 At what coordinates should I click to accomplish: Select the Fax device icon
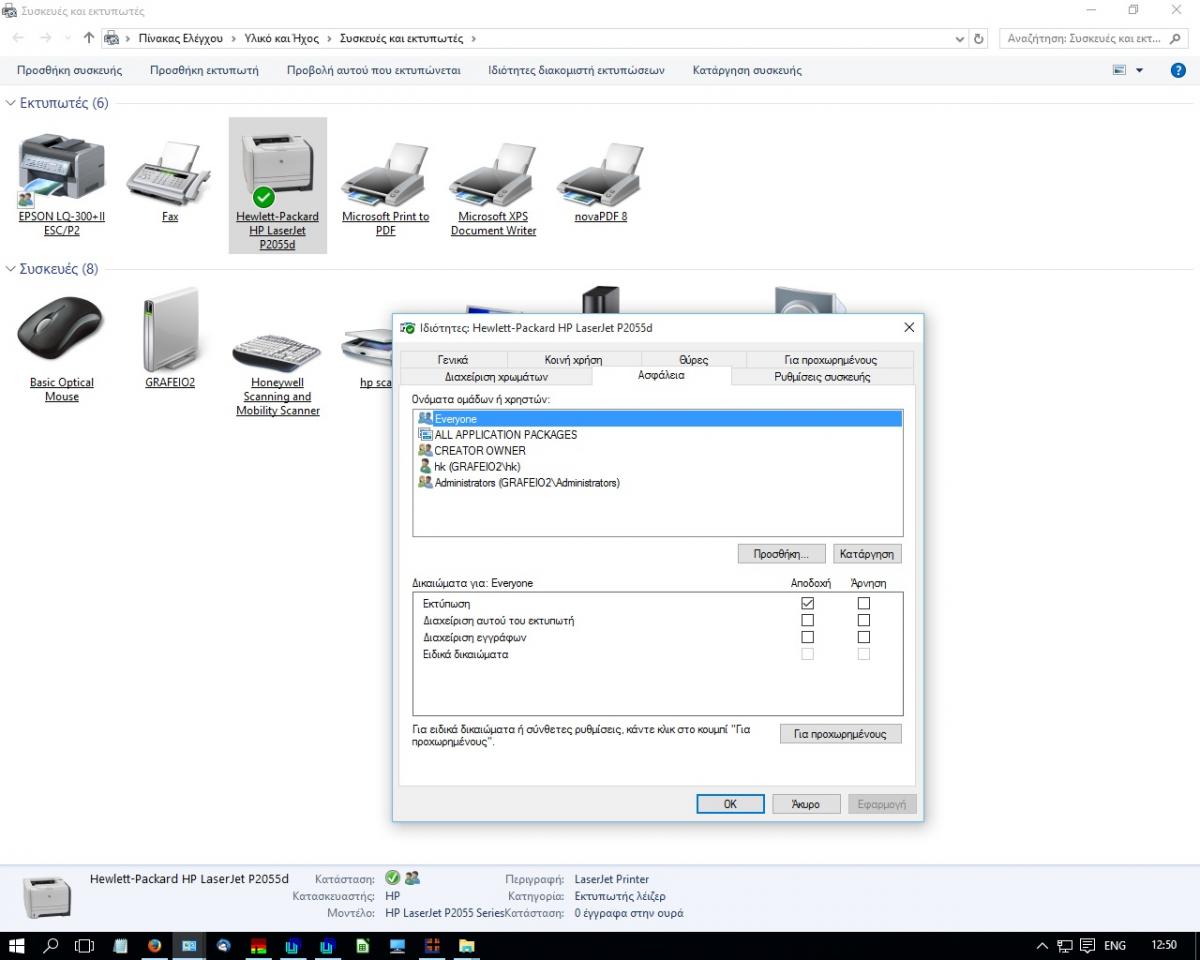169,180
